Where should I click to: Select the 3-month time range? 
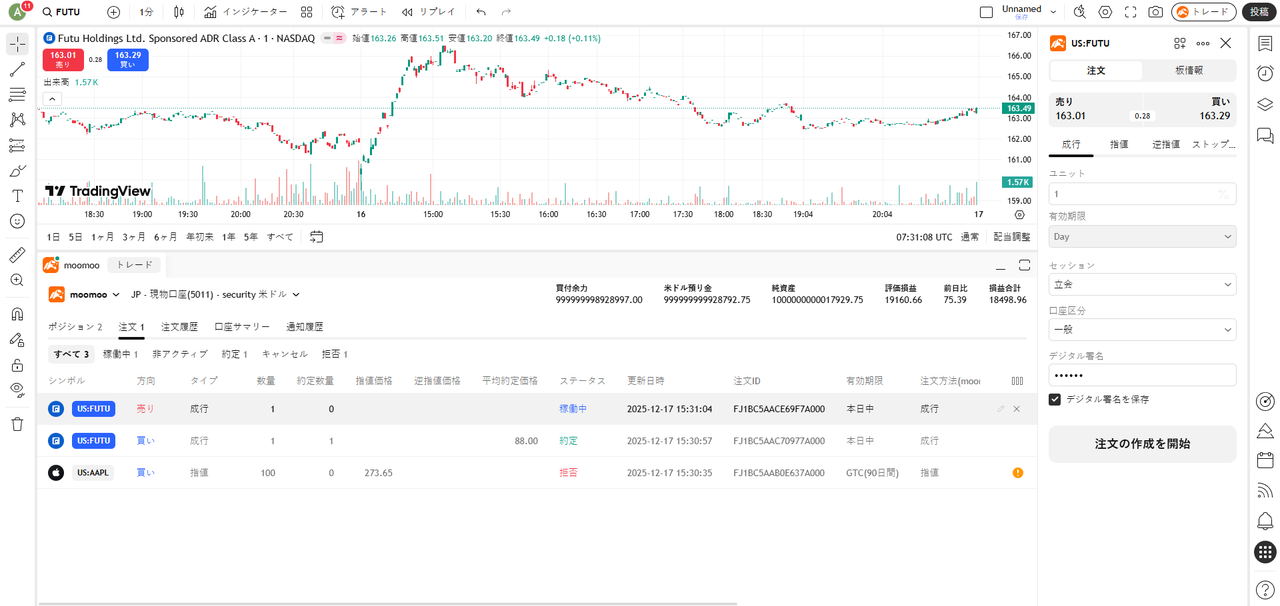pyautogui.click(x=133, y=237)
